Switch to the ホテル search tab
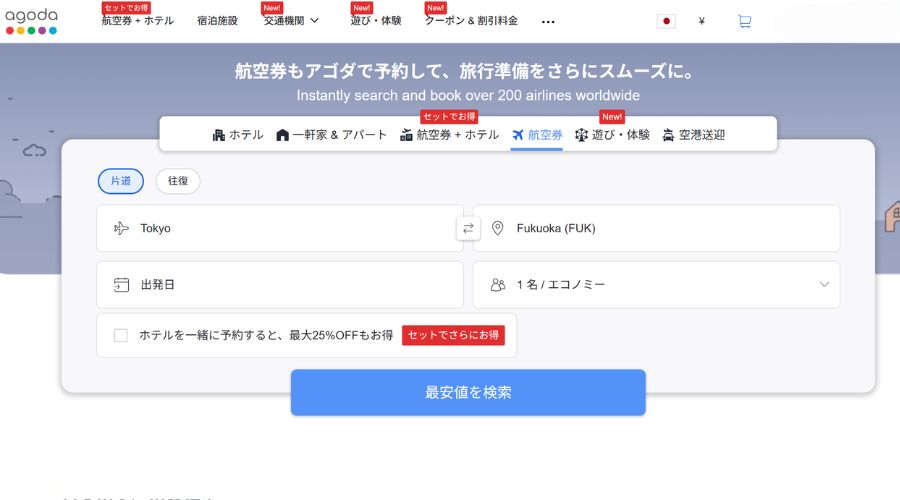The width and height of the screenshot is (900, 500). pos(238,135)
